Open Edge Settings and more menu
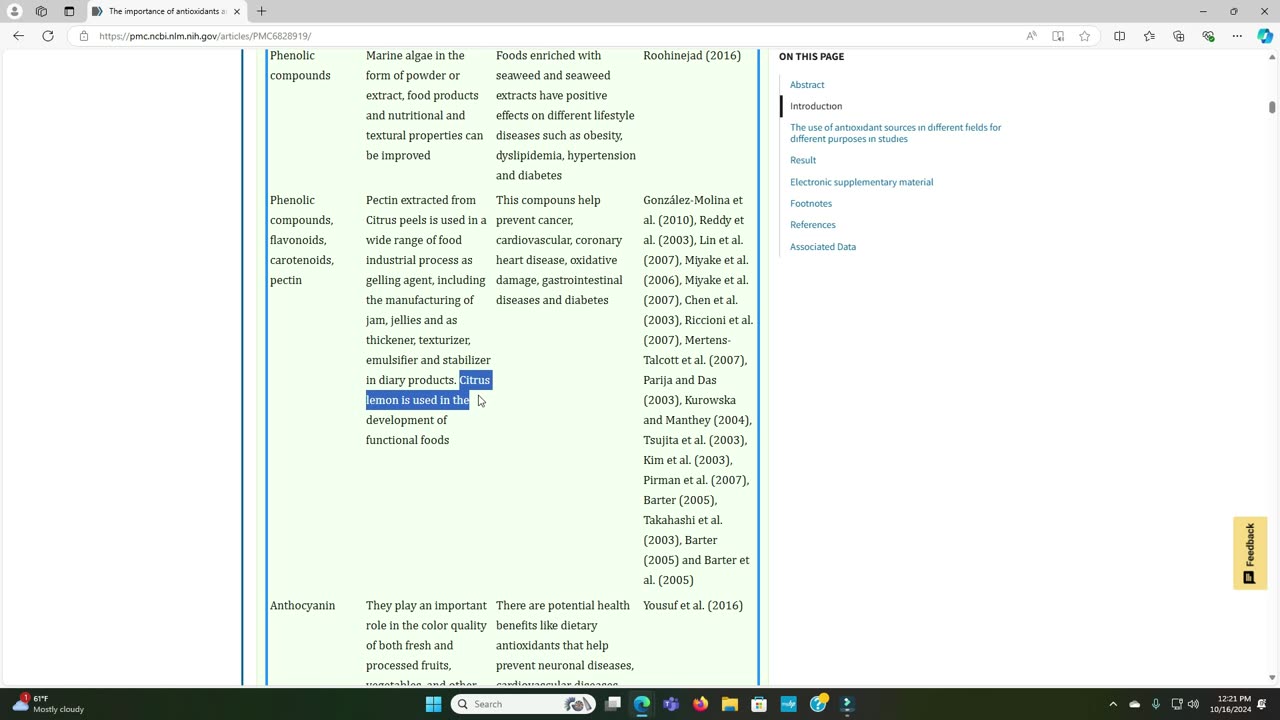This screenshot has width=1280, height=720. pyautogui.click(x=1237, y=36)
